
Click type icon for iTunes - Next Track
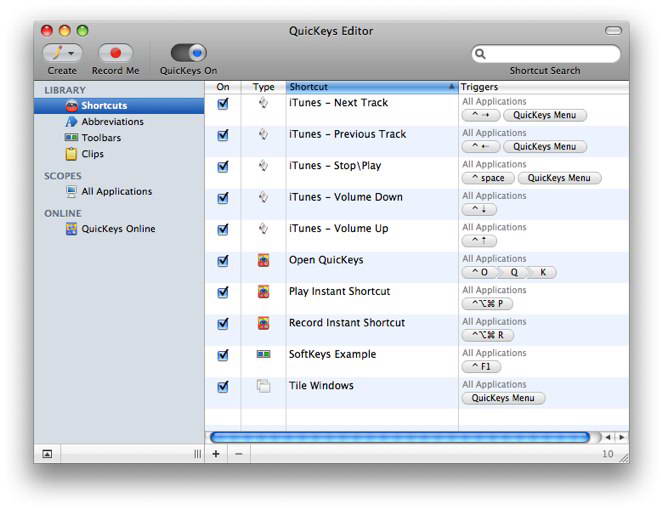click(x=263, y=103)
